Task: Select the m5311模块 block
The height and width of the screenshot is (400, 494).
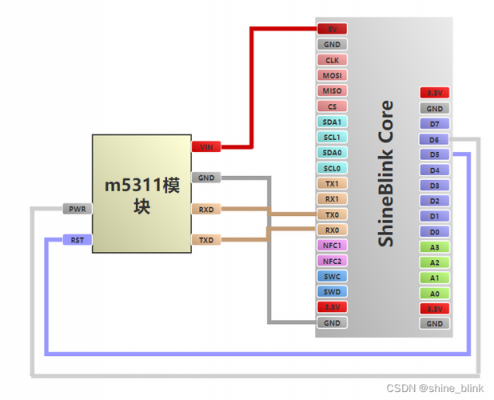Action: coord(142,194)
